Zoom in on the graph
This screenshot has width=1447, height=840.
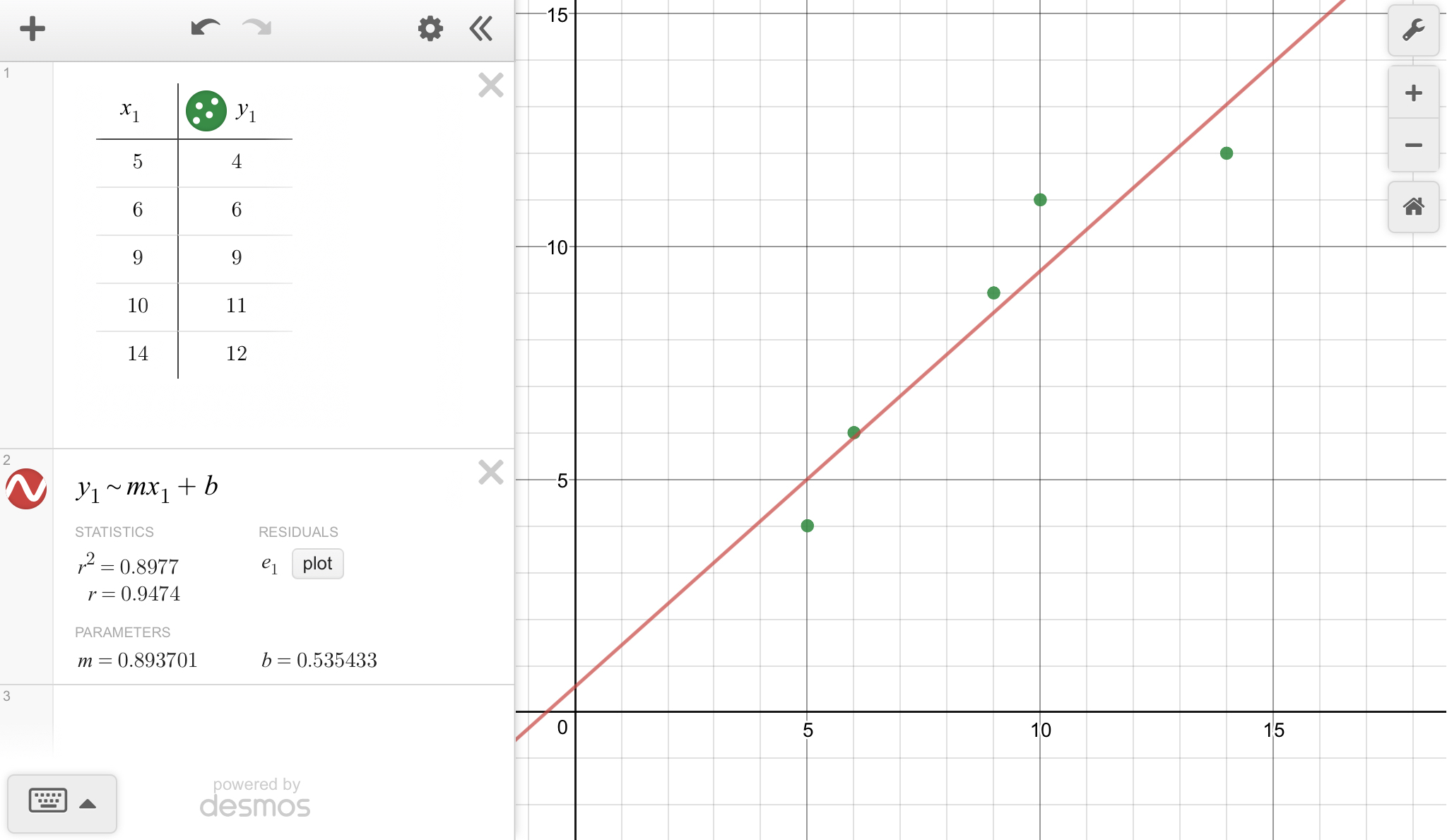1413,93
